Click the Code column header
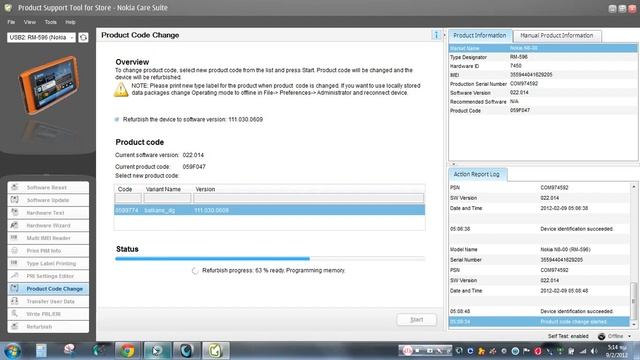 coord(125,189)
